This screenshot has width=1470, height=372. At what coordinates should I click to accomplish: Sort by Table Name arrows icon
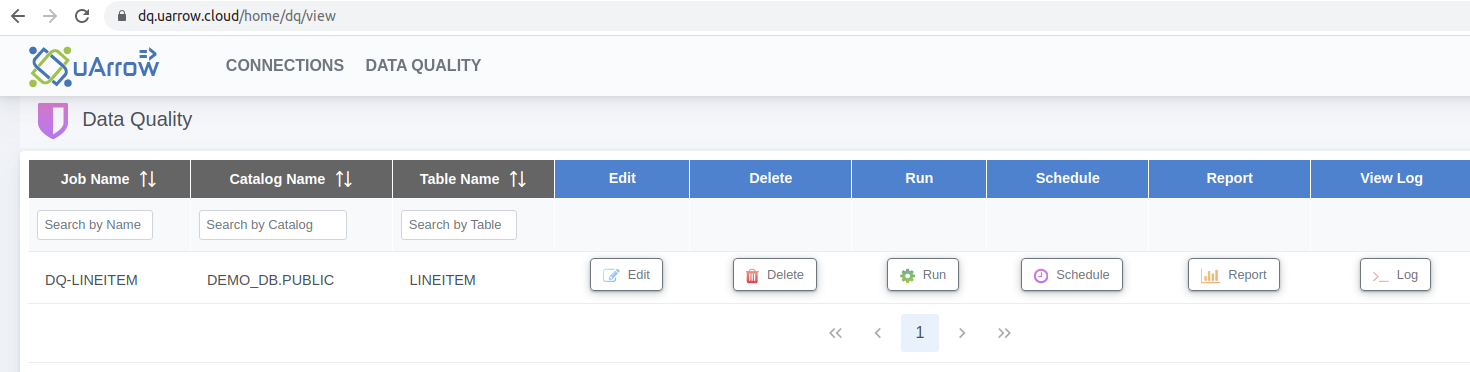click(518, 179)
